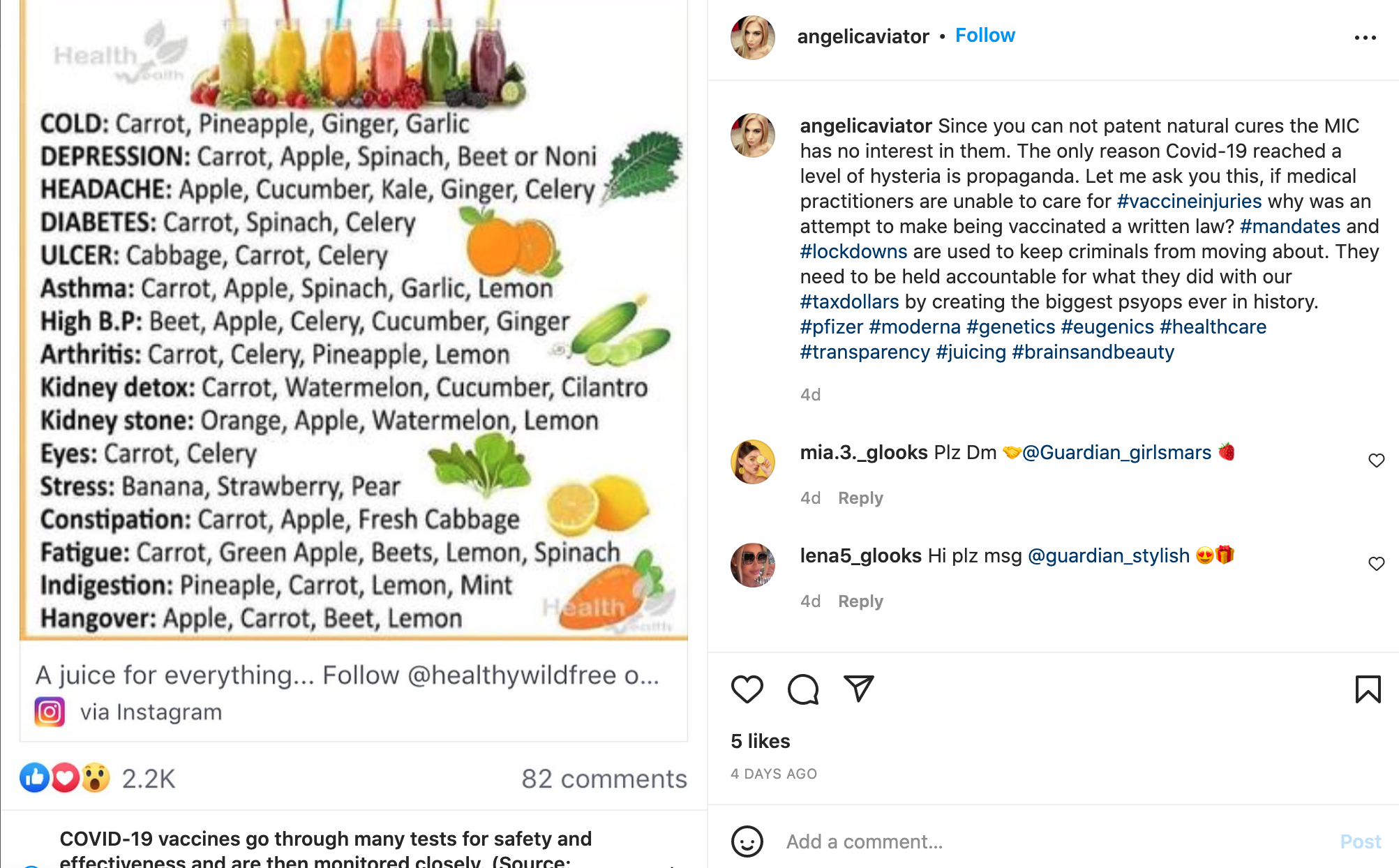The width and height of the screenshot is (1399, 868).
Task: Open emoji picker smiley icon
Action: coord(747,841)
